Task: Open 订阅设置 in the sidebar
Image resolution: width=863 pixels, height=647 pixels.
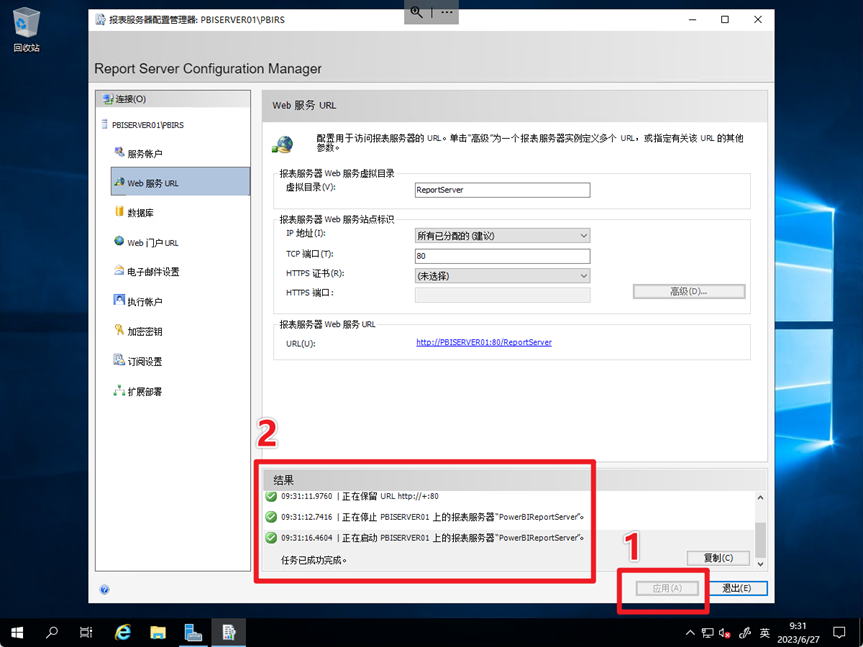Action: click(x=144, y=362)
